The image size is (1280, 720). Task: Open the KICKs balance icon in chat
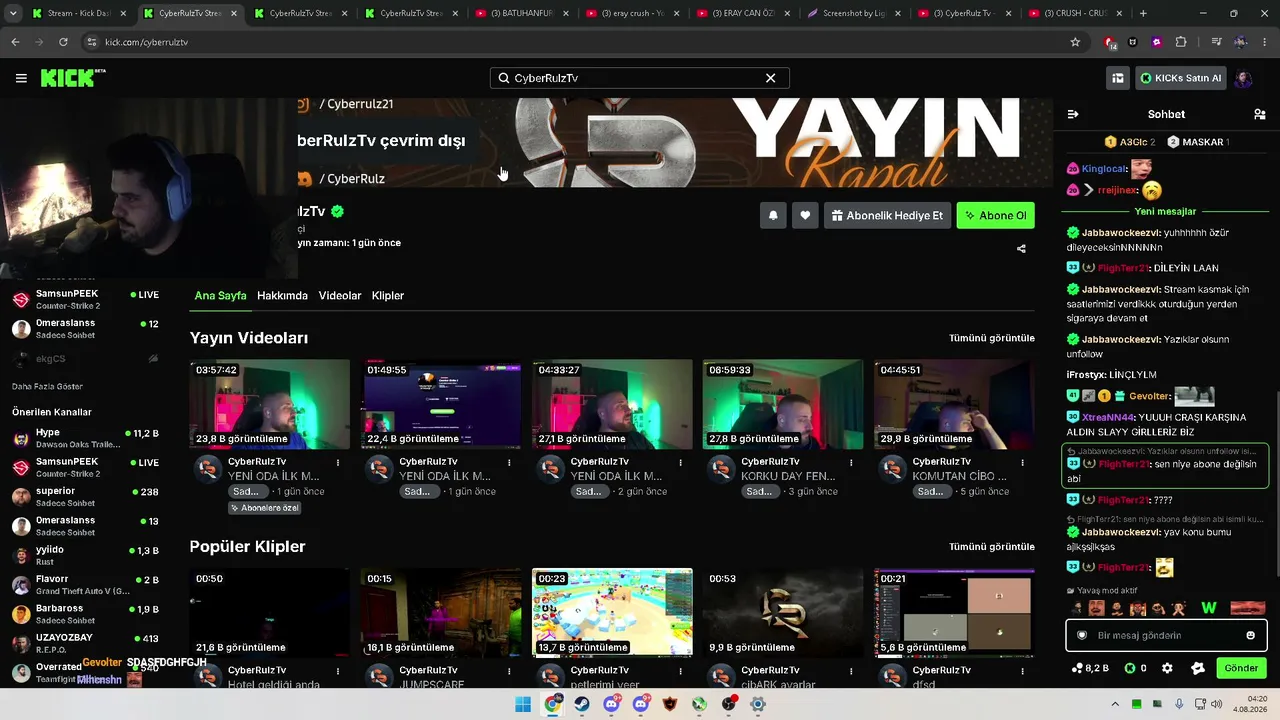pos(1130,668)
